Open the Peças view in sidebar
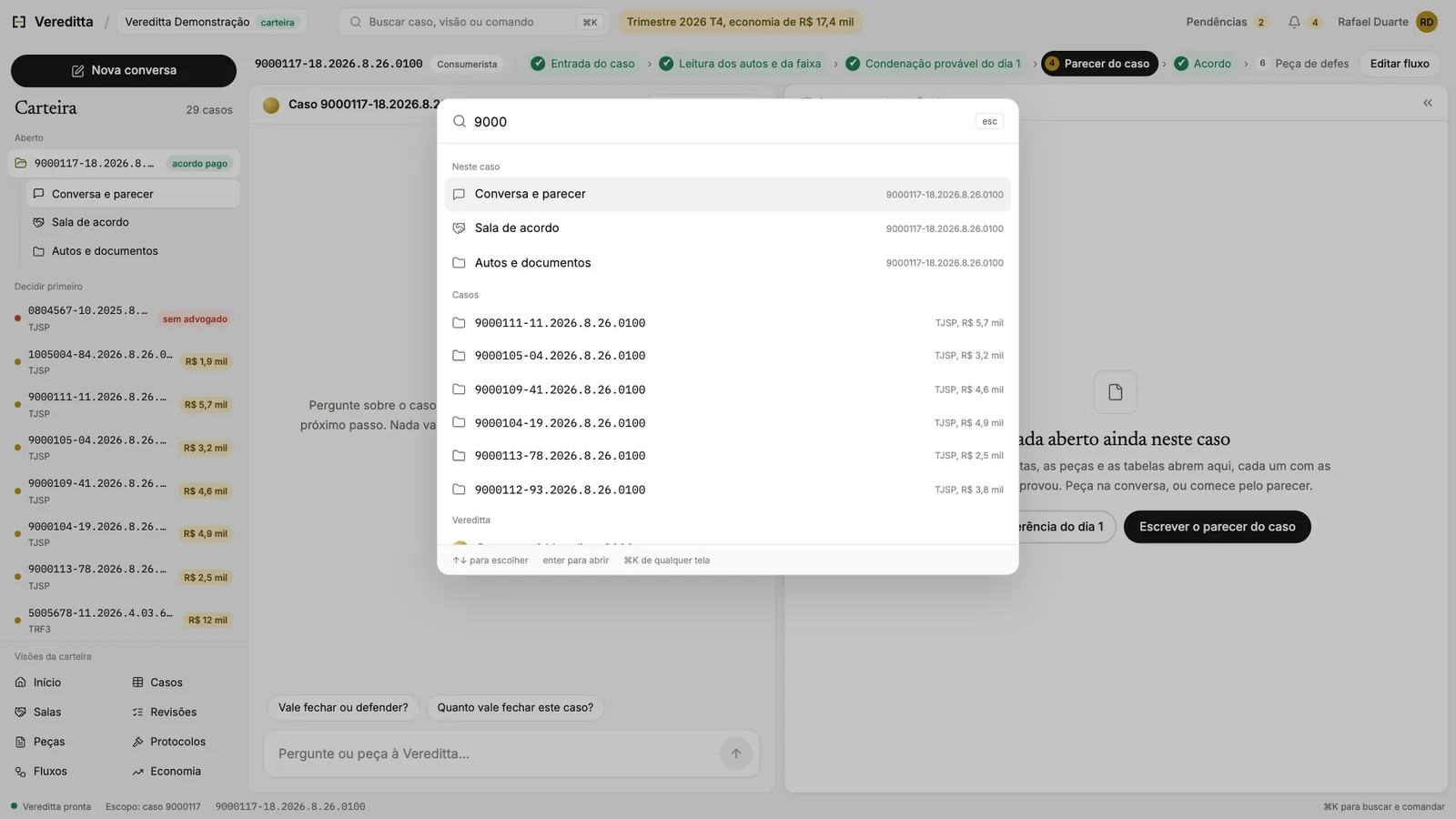1456x819 pixels. (40, 742)
